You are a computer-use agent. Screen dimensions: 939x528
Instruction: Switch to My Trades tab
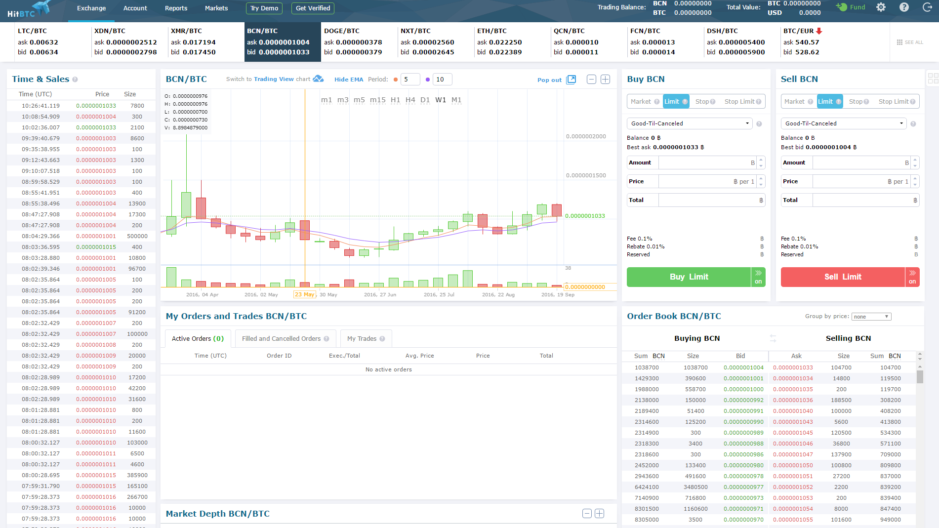pyautogui.click(x=366, y=339)
